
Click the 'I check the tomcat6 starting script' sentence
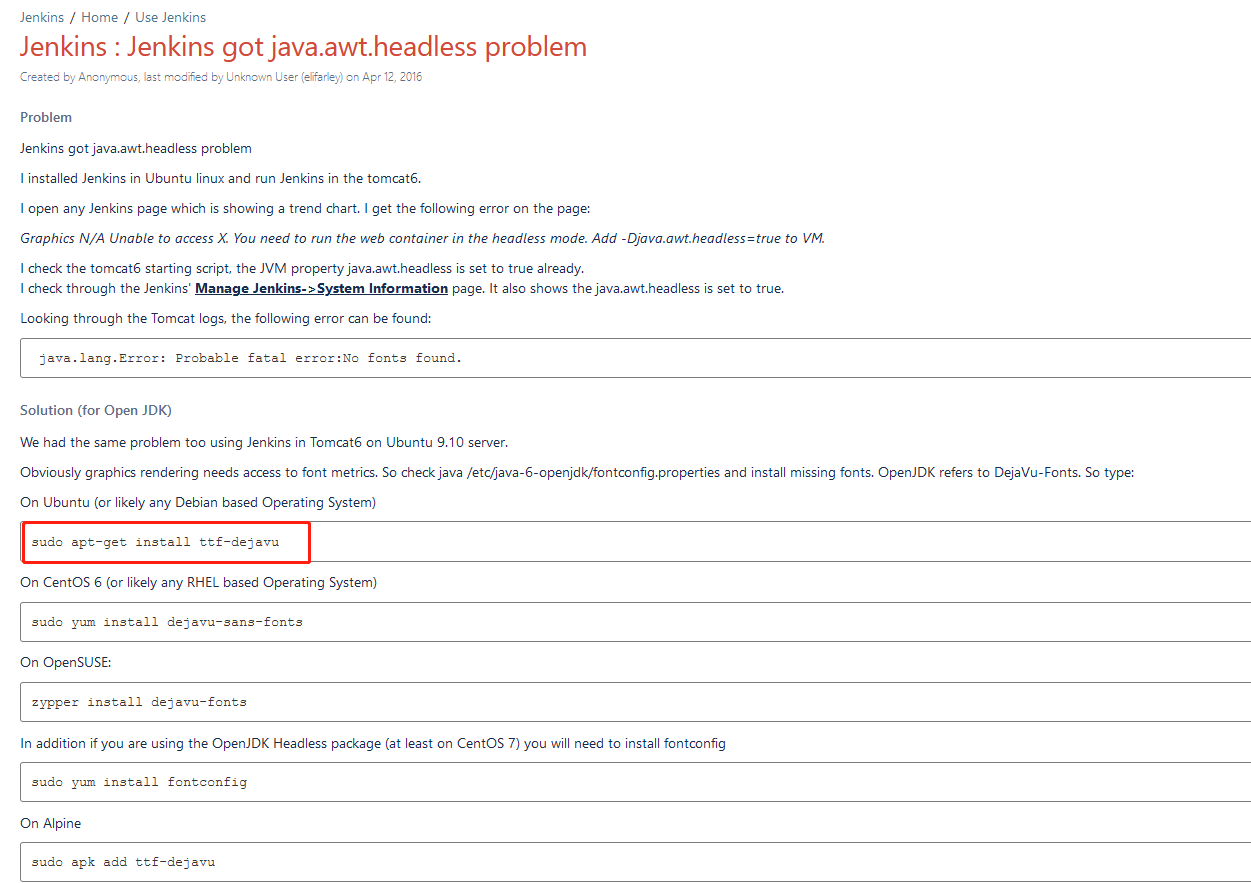coord(302,268)
